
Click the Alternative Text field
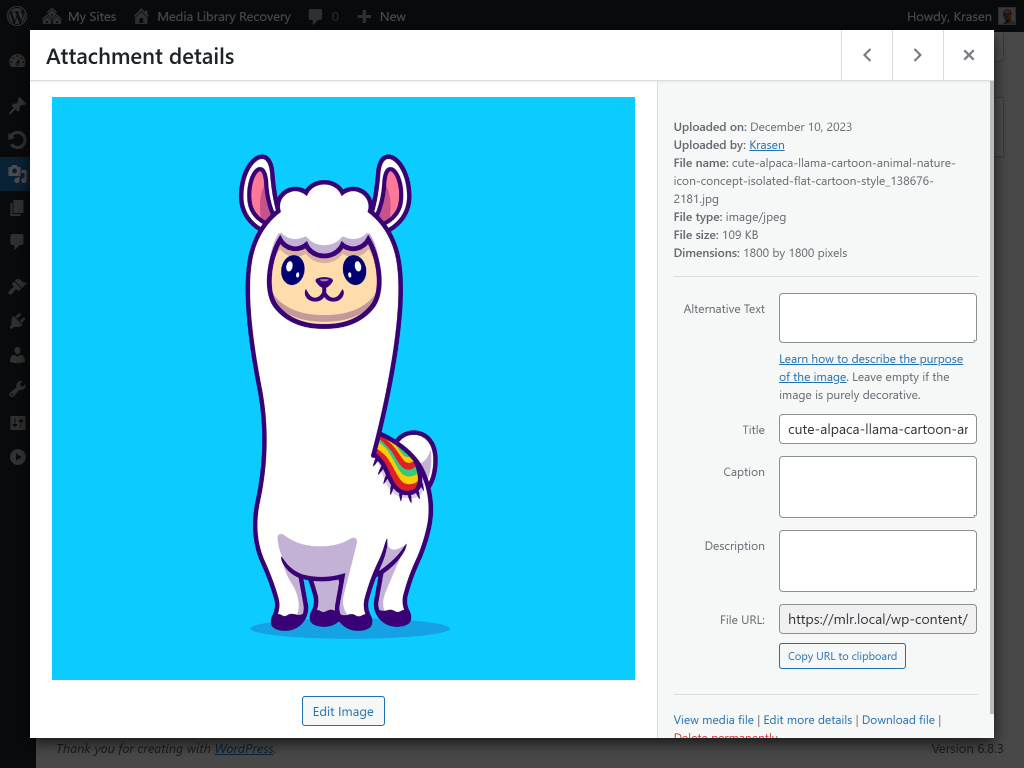pyautogui.click(x=877, y=317)
